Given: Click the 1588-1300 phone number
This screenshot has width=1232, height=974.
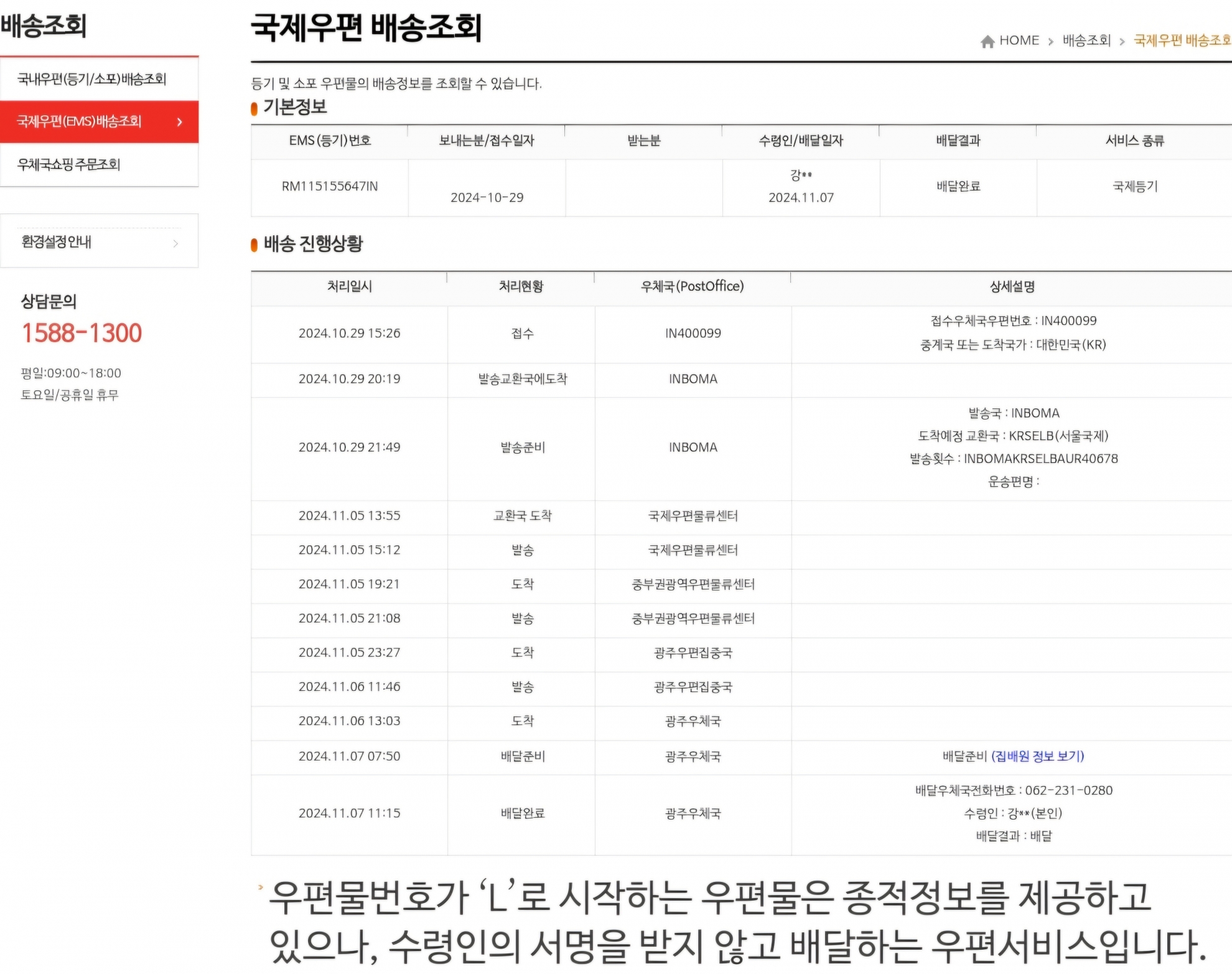Looking at the screenshot, I should pyautogui.click(x=82, y=333).
